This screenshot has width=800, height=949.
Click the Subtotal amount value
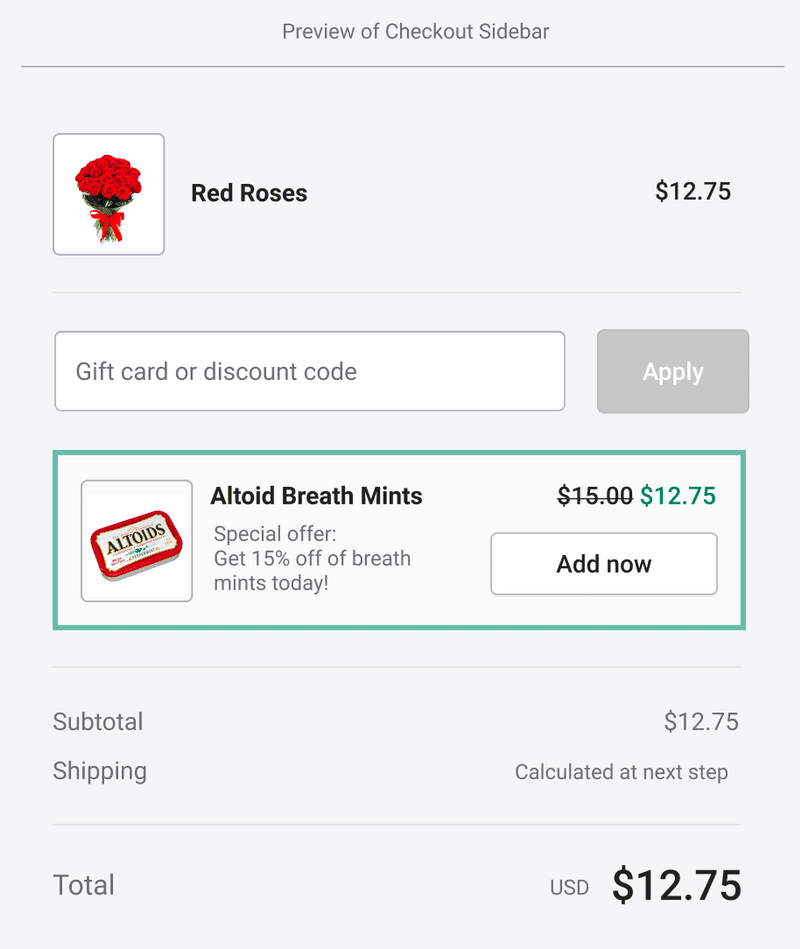(701, 722)
